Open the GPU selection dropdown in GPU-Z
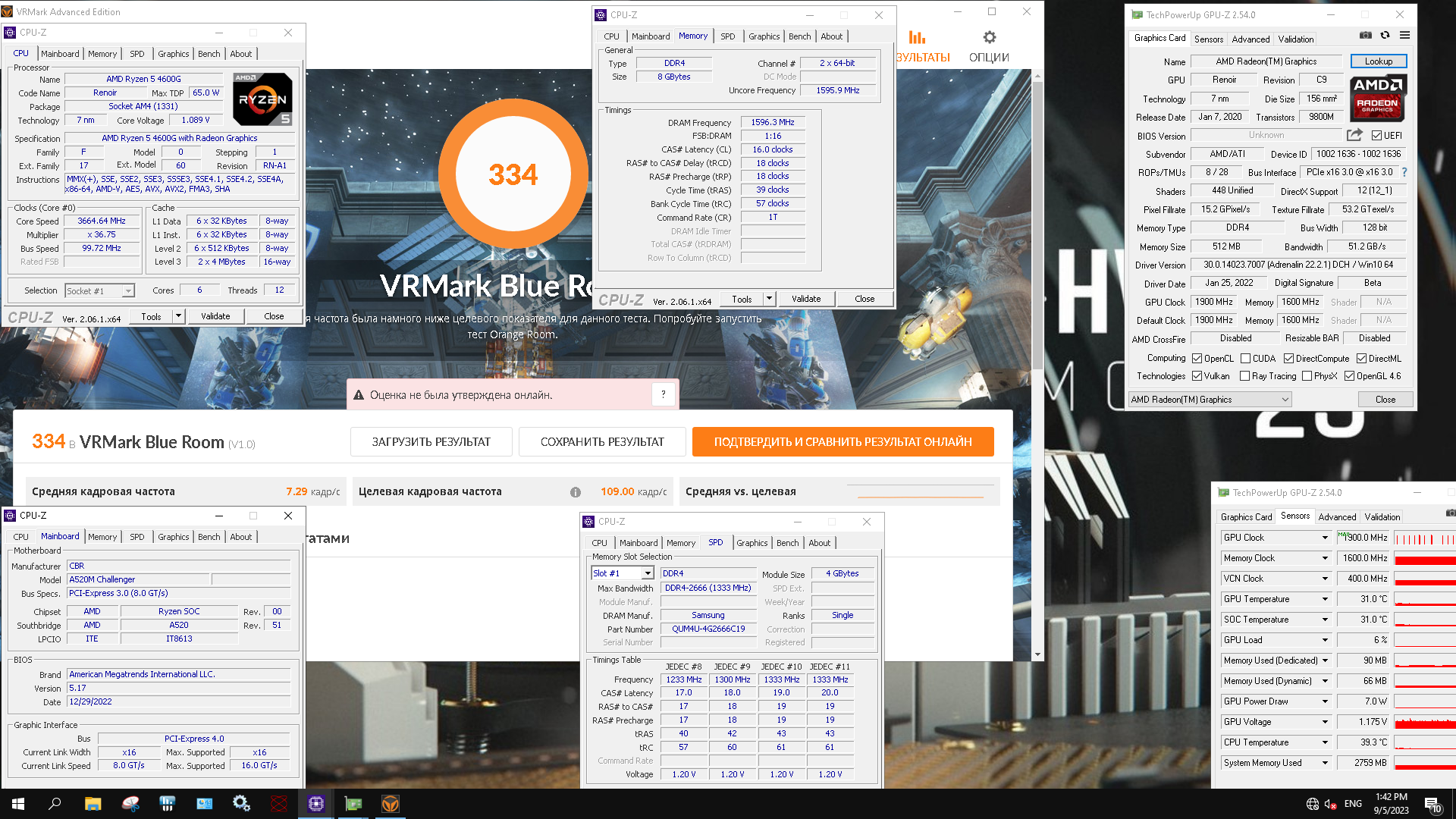Viewport: 1456px width, 819px height. (x=1210, y=400)
